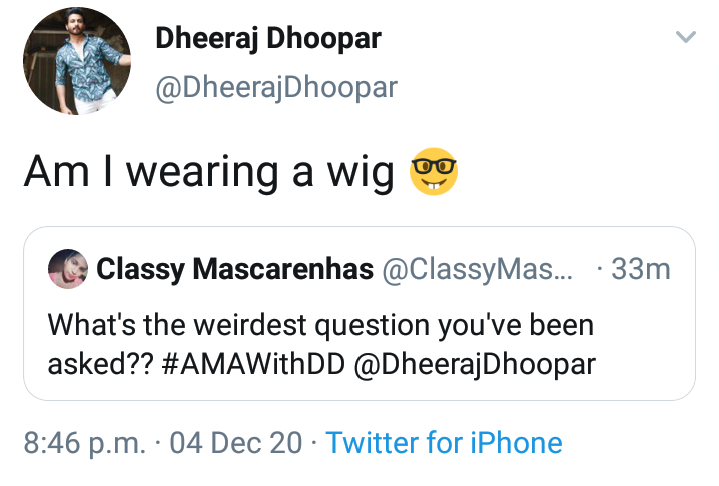The height and width of the screenshot is (486, 719).
Task: Click the 8:46 p.m. timestamp
Action: (x=84, y=443)
